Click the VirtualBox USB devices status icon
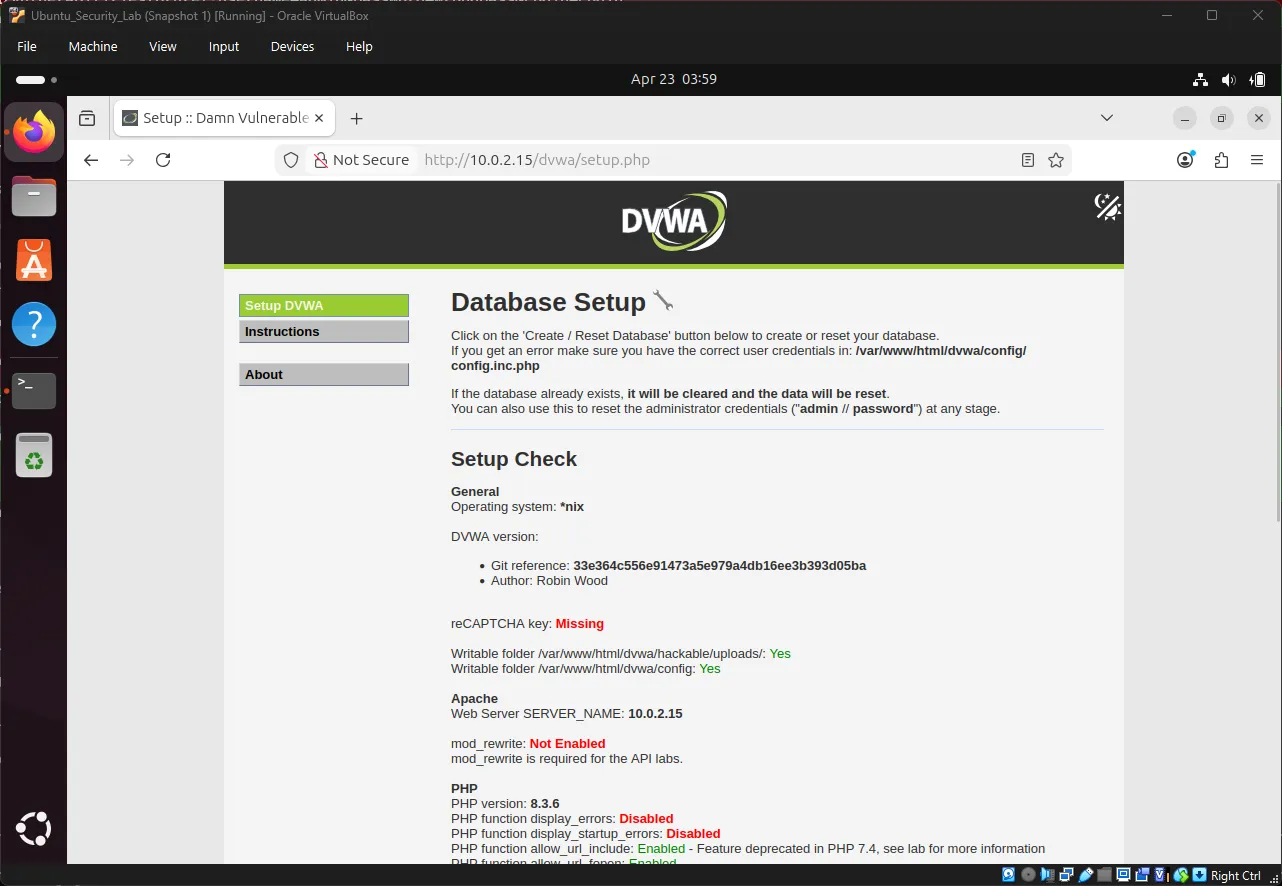The height and width of the screenshot is (886, 1282). (1084, 875)
